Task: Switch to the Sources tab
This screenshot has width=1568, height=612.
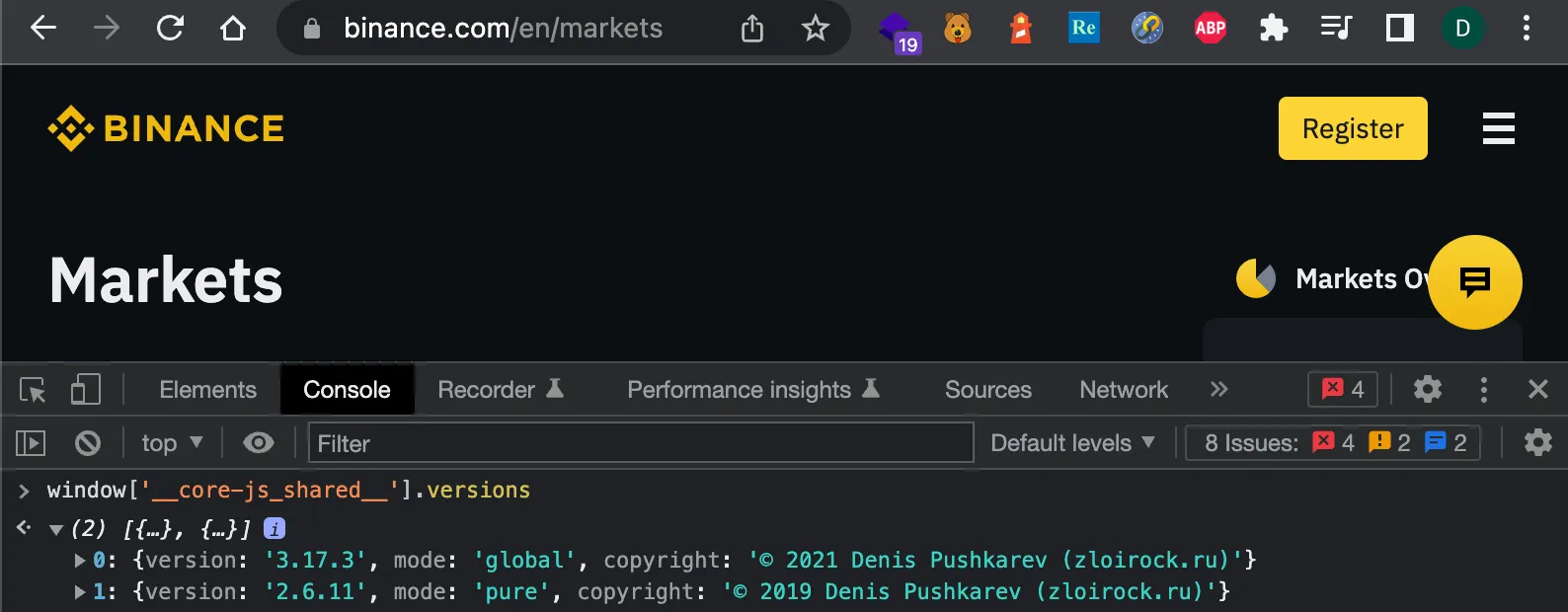Action: coord(987,390)
